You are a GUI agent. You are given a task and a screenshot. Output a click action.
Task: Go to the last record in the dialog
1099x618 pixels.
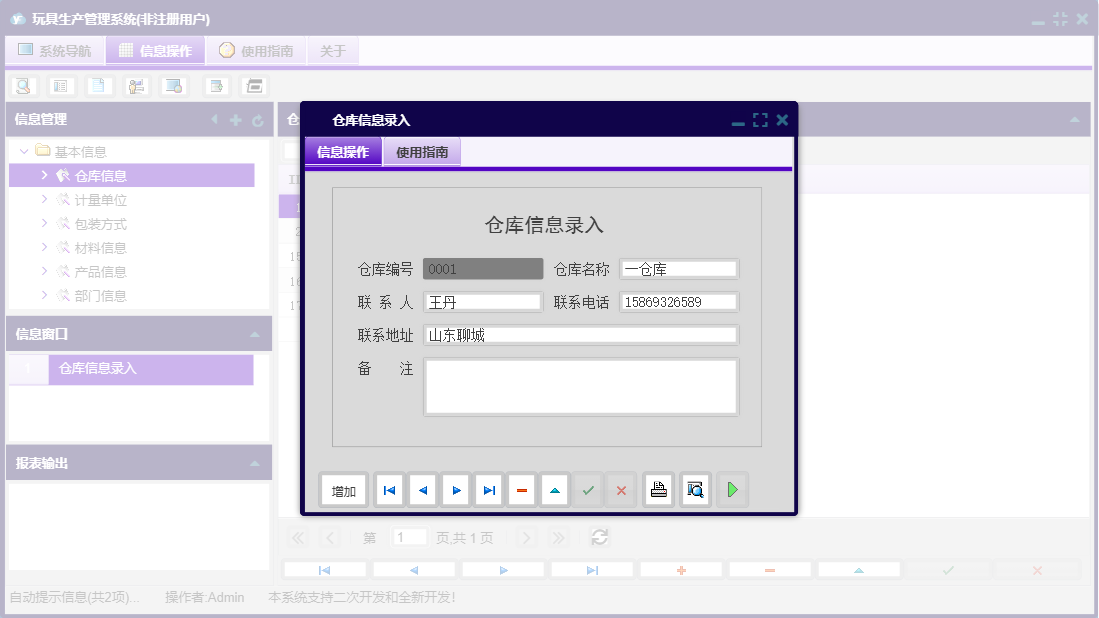coord(488,489)
